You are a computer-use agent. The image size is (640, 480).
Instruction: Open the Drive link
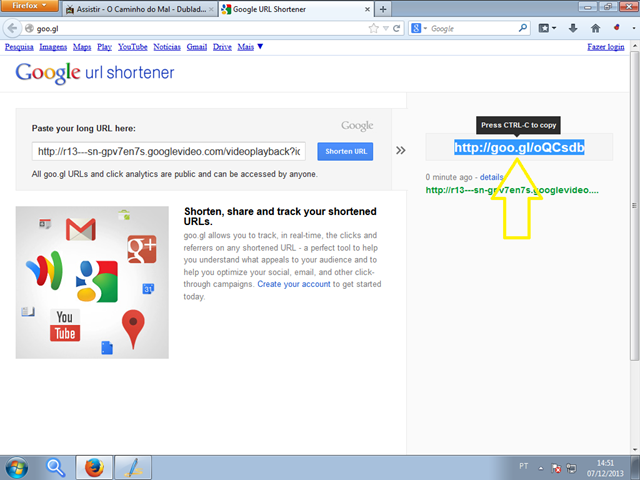222,47
